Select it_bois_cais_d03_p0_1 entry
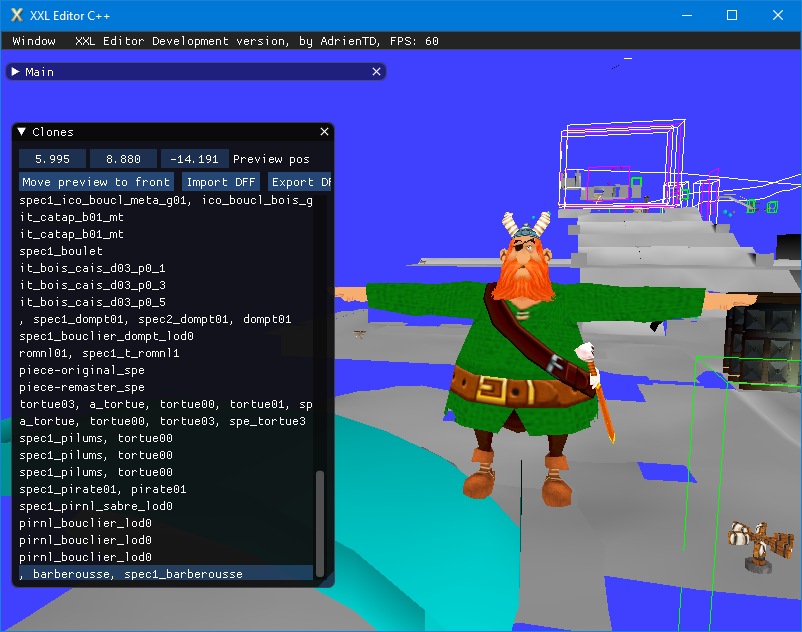The image size is (802, 632). click(166, 268)
